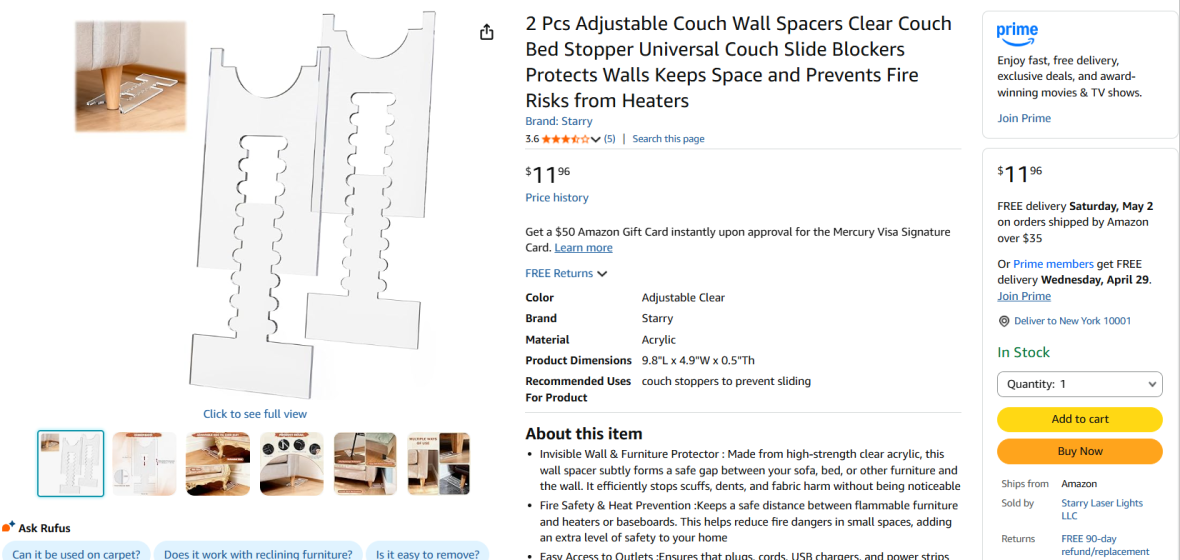
Task: Click the Add to cart button
Action: tap(1079, 419)
